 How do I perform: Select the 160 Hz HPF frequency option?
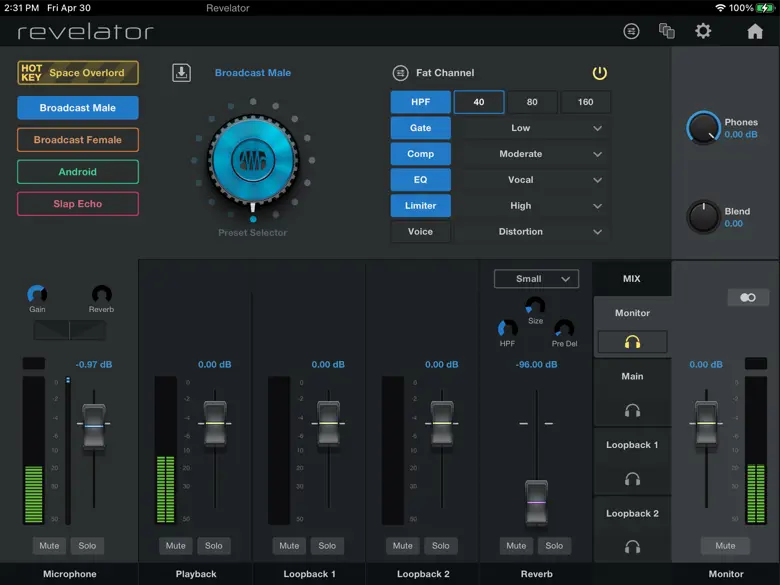(585, 102)
